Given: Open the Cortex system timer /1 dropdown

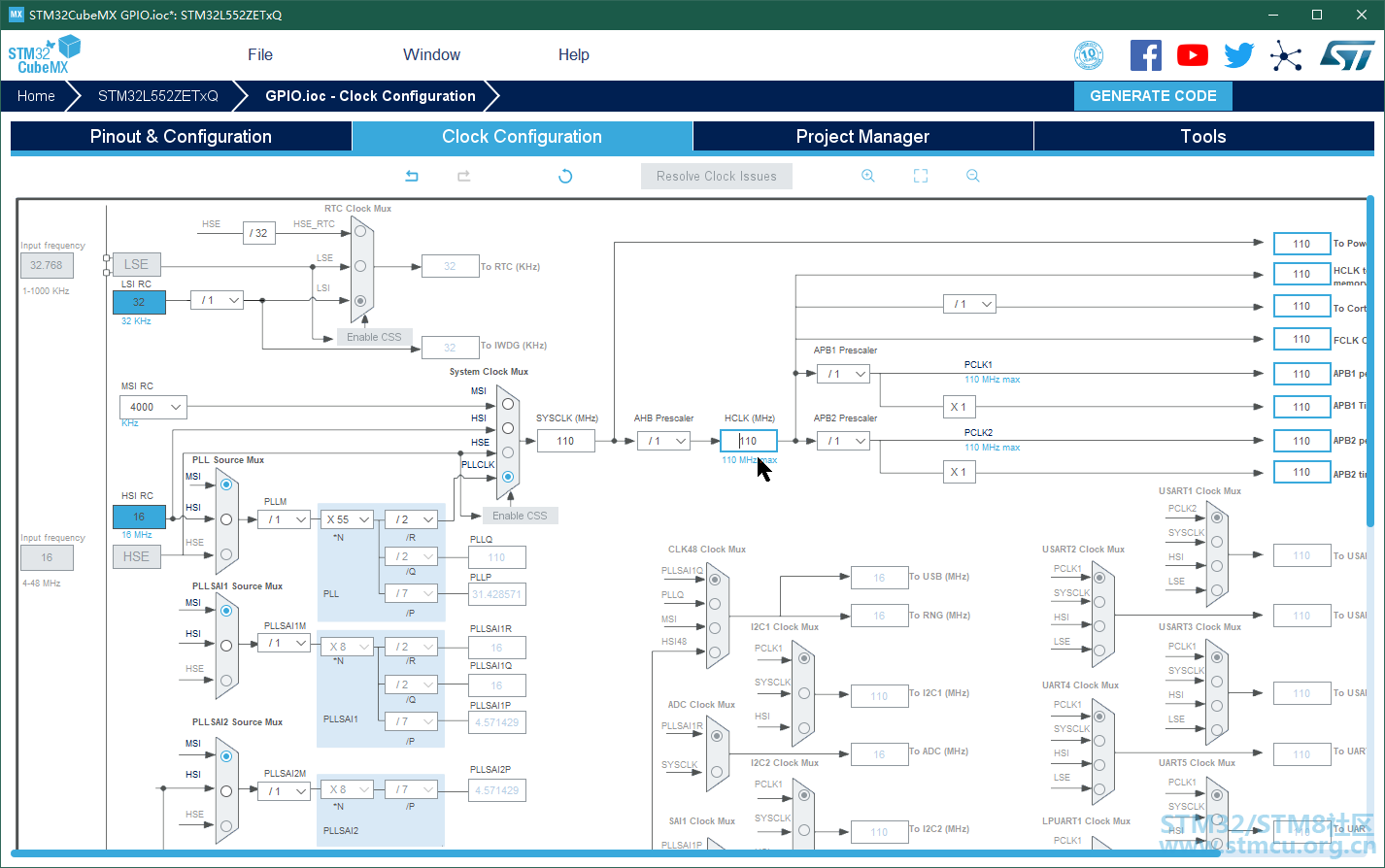Looking at the screenshot, I should pos(969,305).
